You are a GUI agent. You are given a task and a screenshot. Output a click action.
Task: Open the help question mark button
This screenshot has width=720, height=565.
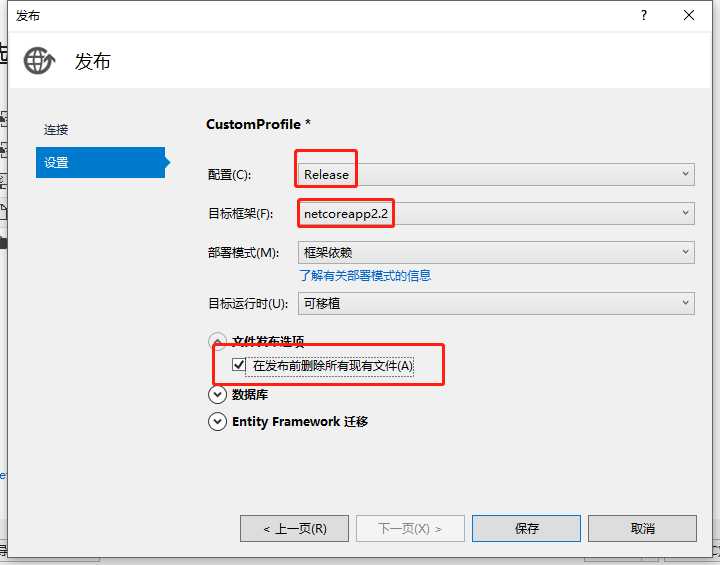(x=644, y=16)
